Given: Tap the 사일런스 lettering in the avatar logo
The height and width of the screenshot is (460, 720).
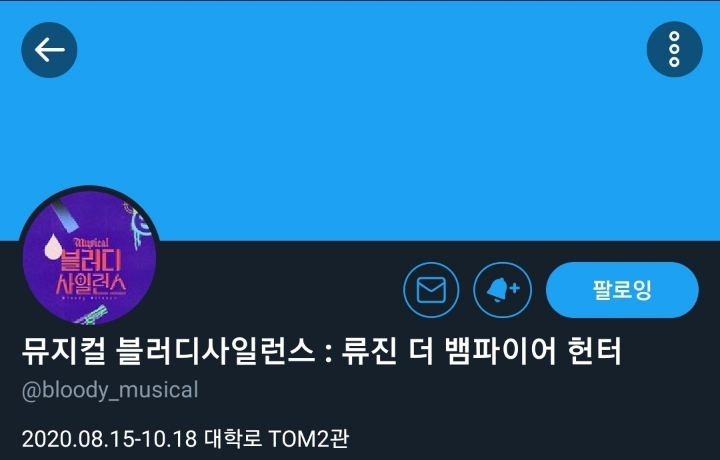Looking at the screenshot, I should 91,284.
